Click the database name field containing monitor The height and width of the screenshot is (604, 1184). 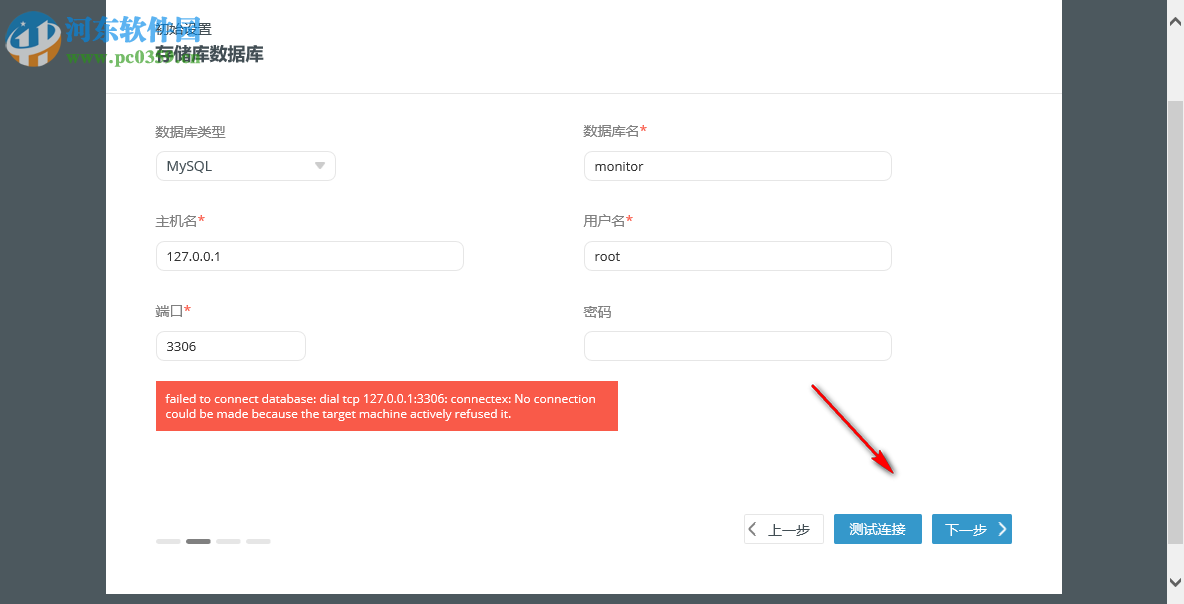[737, 166]
